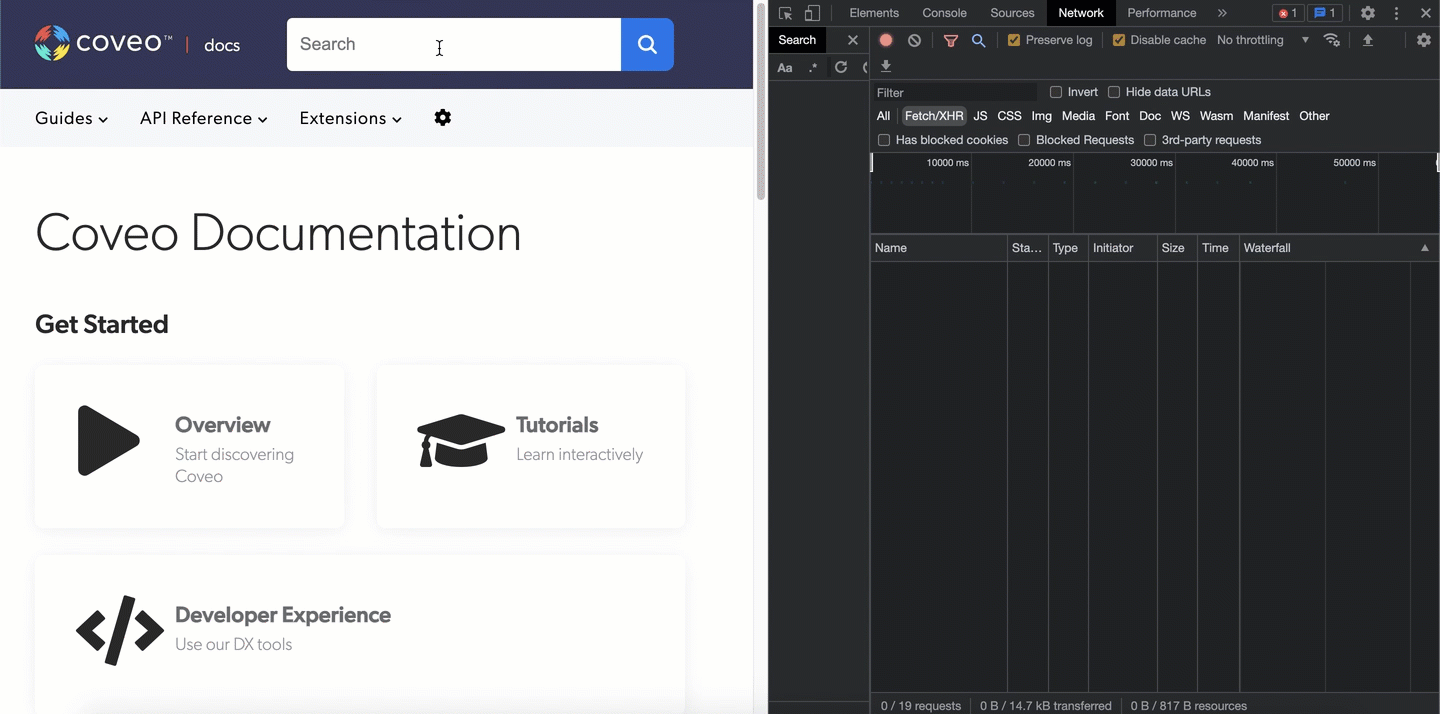Image resolution: width=1440 pixels, height=714 pixels.
Task: Click the blue search magnifier button
Action: (647, 44)
